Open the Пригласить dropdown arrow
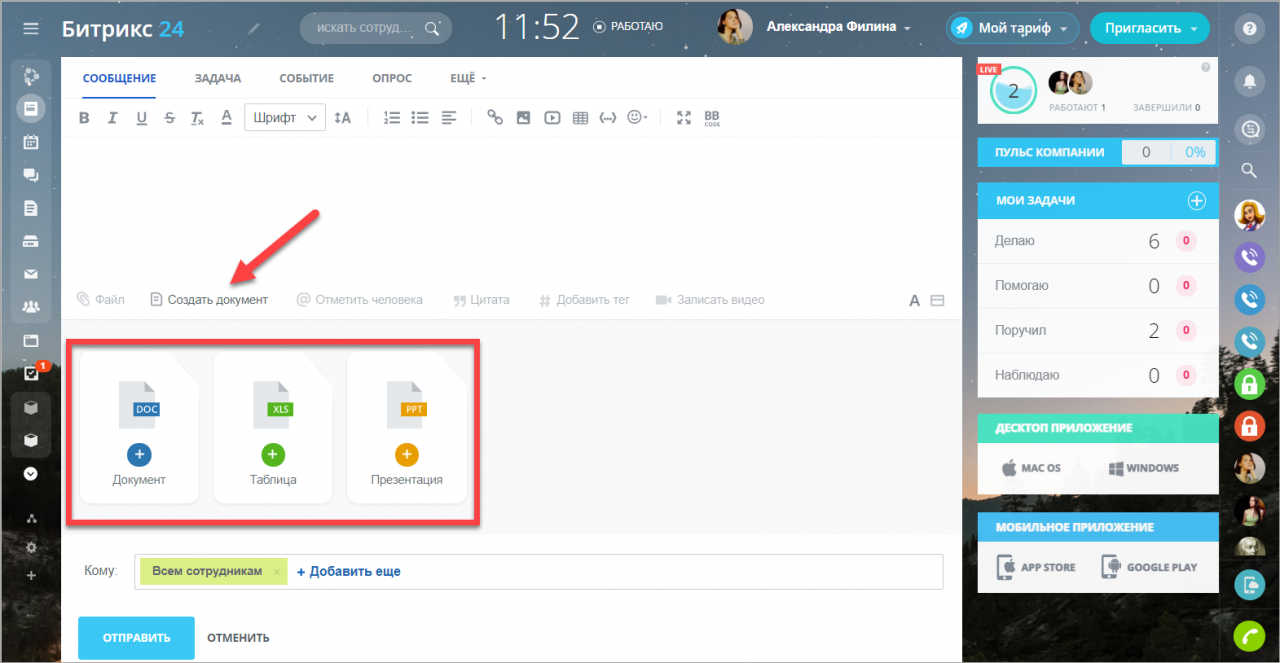 [1194, 29]
